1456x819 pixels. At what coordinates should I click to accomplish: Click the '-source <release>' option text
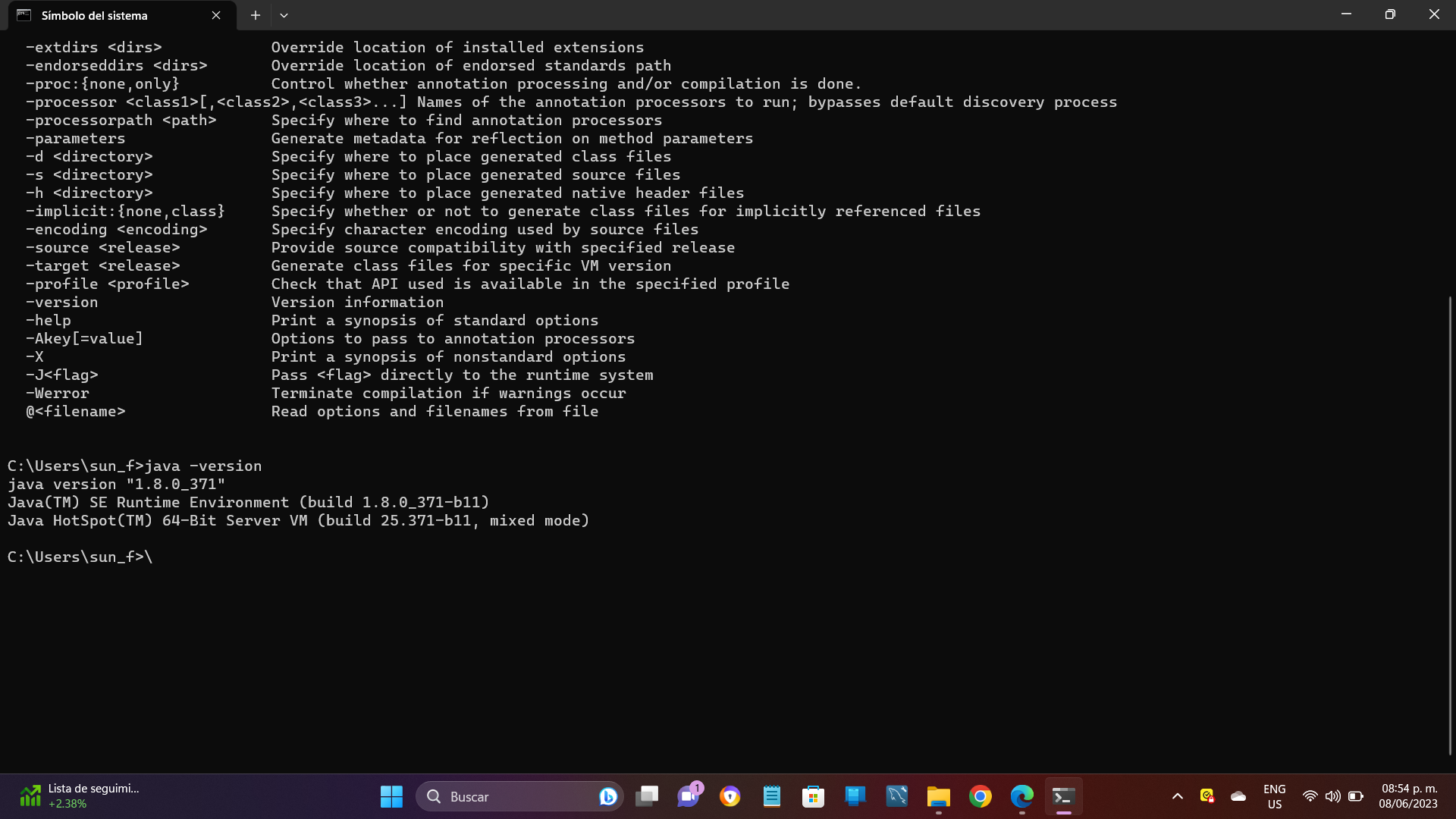(102, 247)
